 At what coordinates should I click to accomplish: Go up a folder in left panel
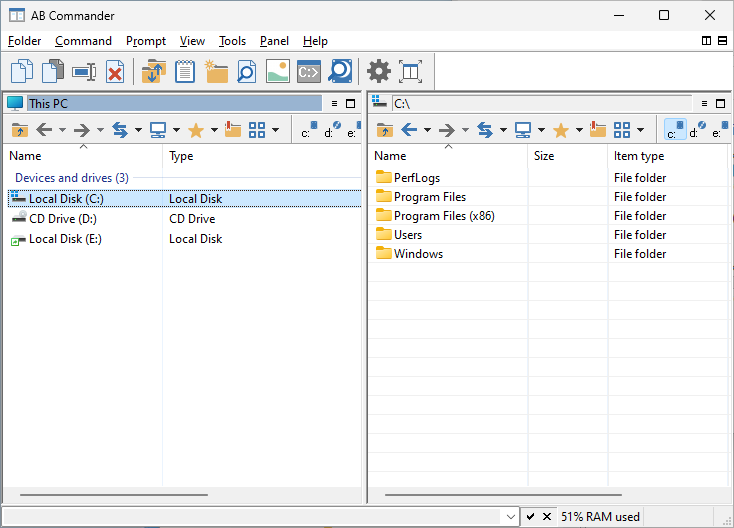point(20,130)
